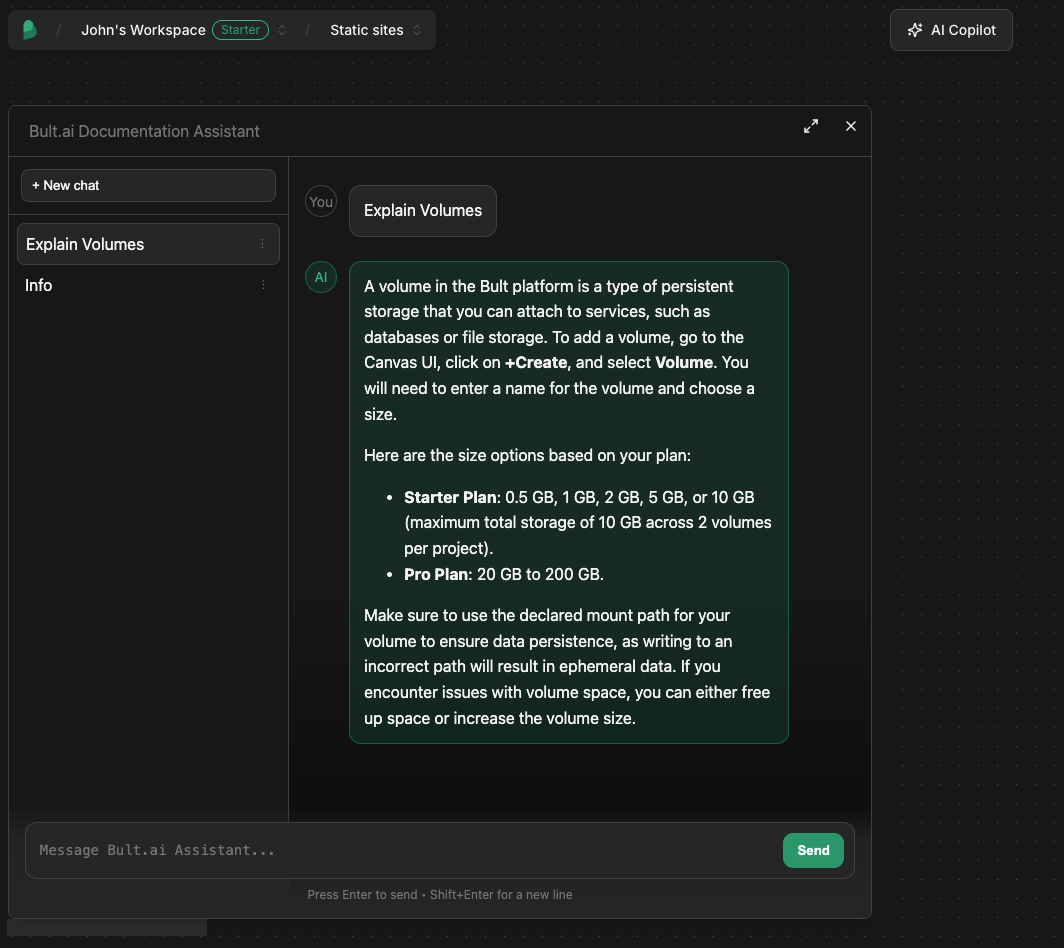Switch to the Info conversation
The image size is (1064, 948).
(x=120, y=285)
